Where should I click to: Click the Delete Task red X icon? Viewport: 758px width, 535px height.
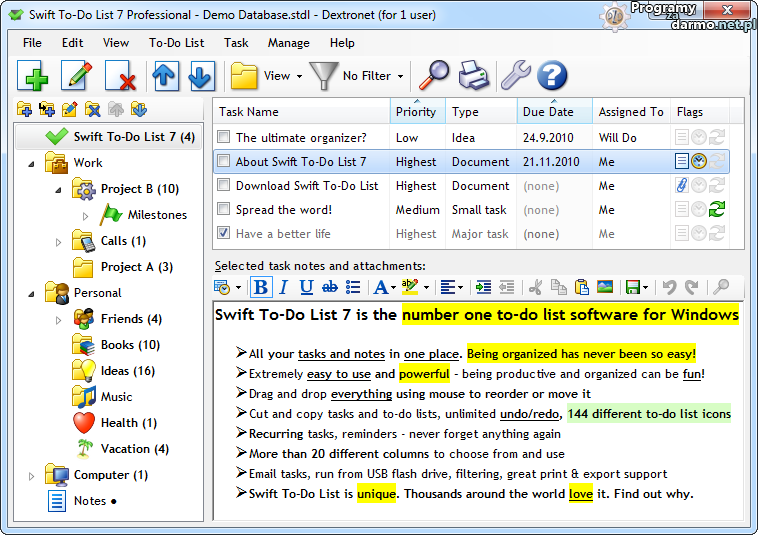pyautogui.click(x=121, y=76)
